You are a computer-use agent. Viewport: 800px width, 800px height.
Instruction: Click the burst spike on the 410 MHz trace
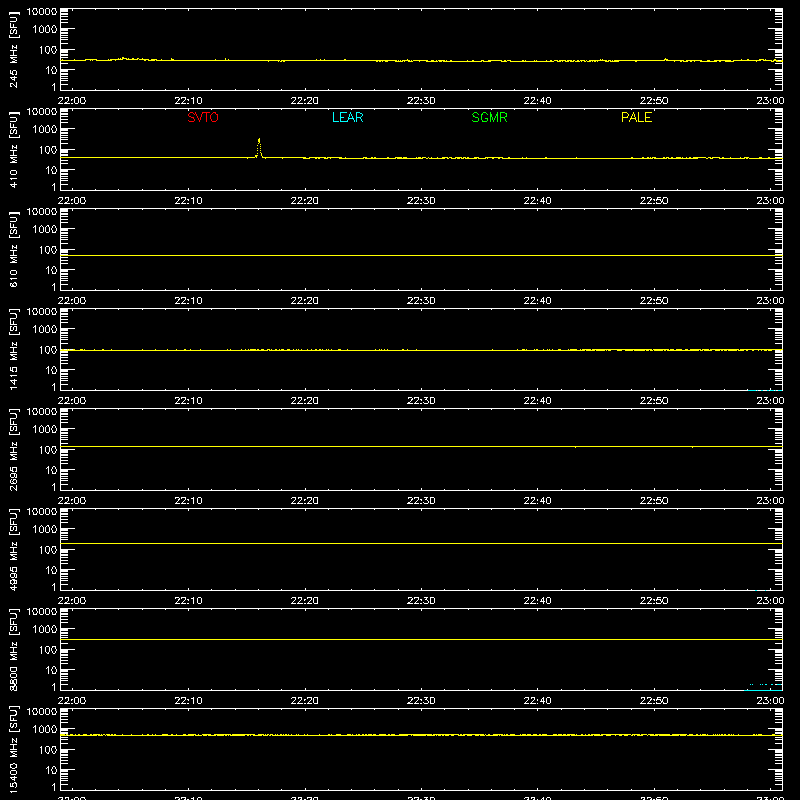point(259,148)
